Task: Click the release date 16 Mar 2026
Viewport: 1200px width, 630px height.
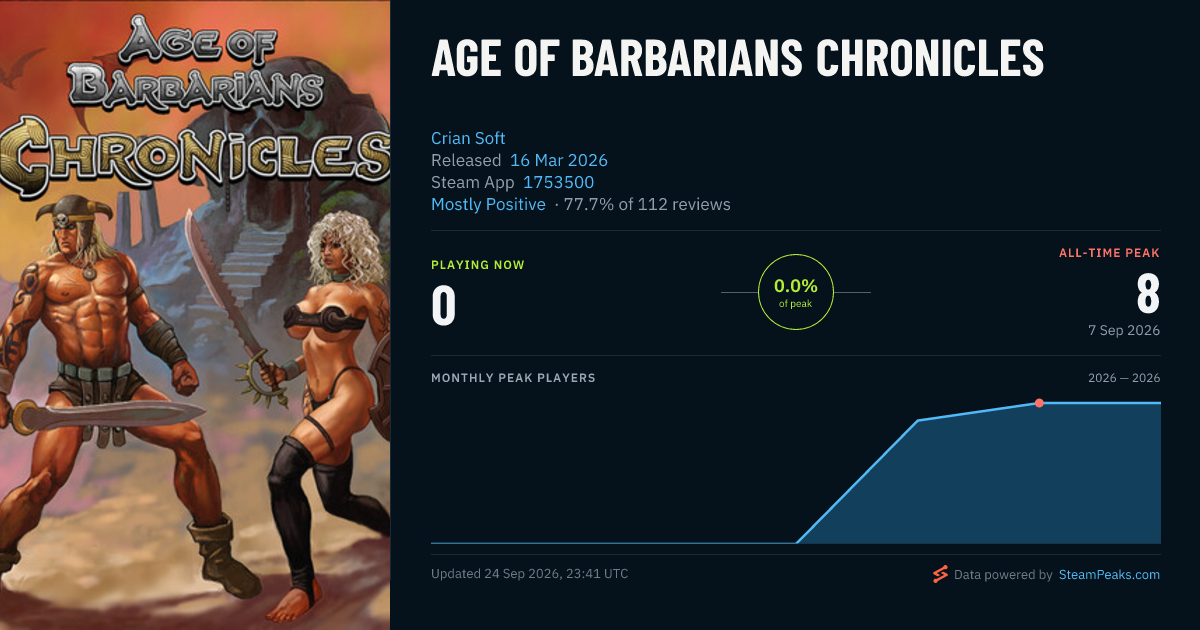Action: [x=559, y=160]
